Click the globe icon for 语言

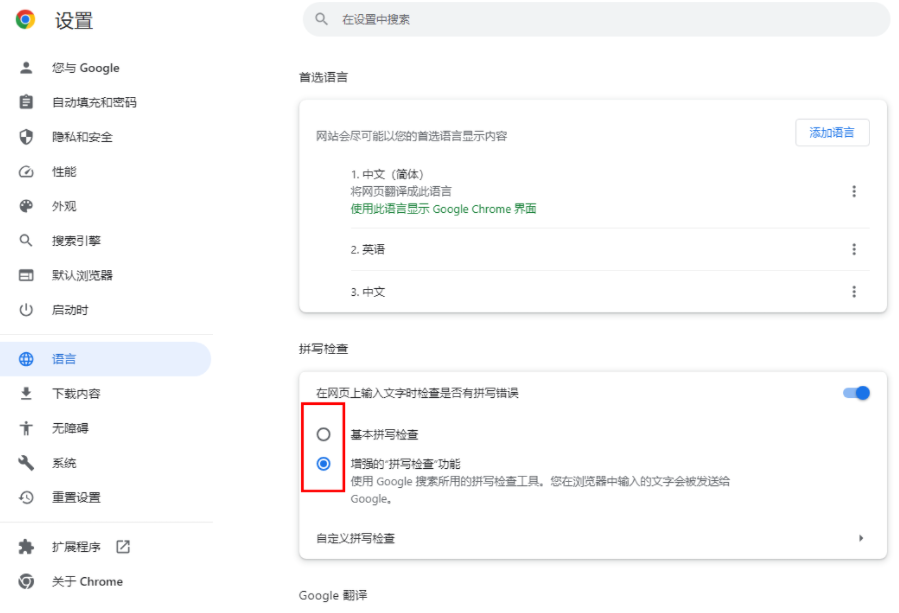pos(26,359)
